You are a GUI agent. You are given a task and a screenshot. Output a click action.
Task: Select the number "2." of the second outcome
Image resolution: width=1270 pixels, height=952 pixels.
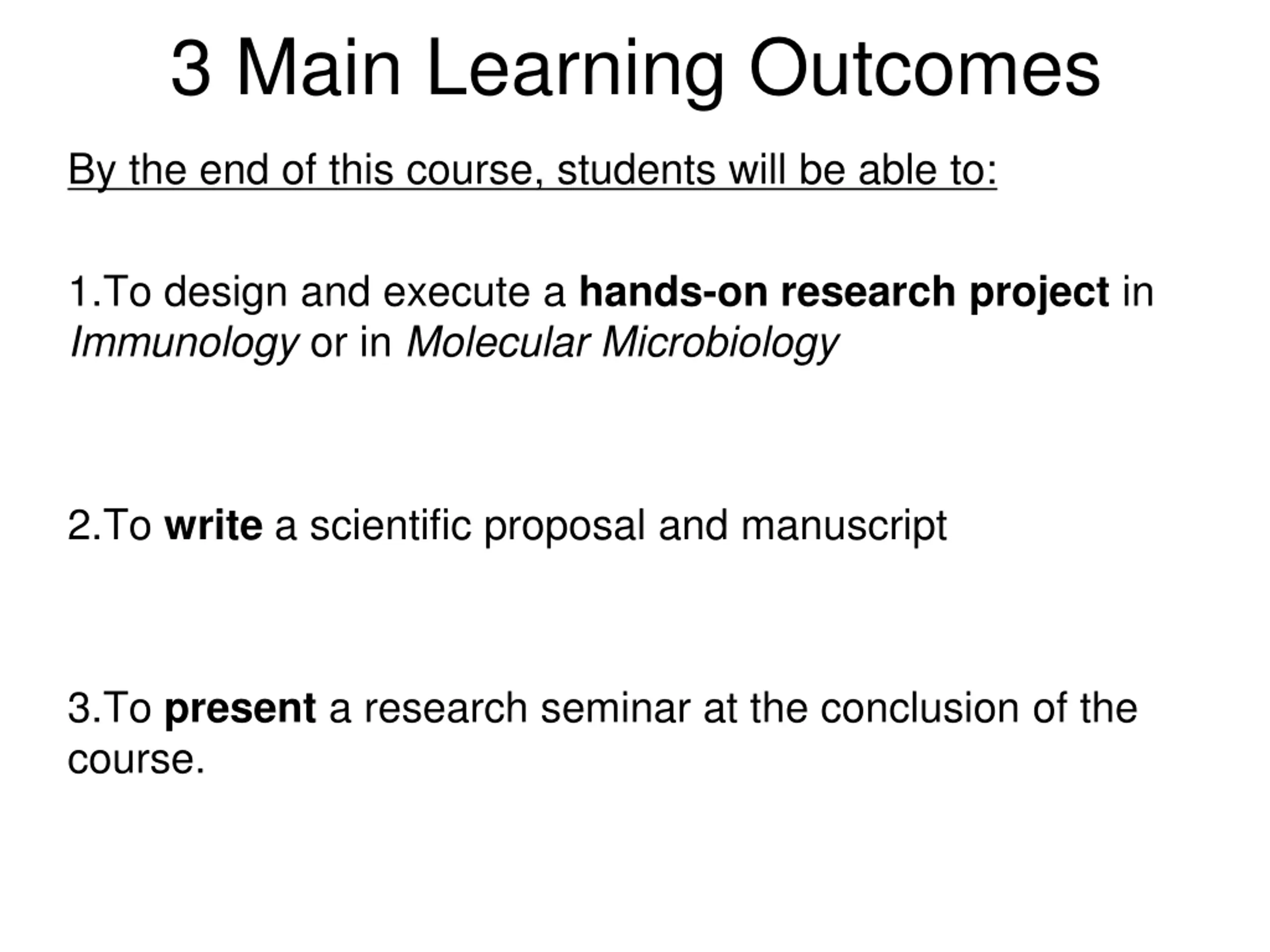pyautogui.click(x=84, y=525)
